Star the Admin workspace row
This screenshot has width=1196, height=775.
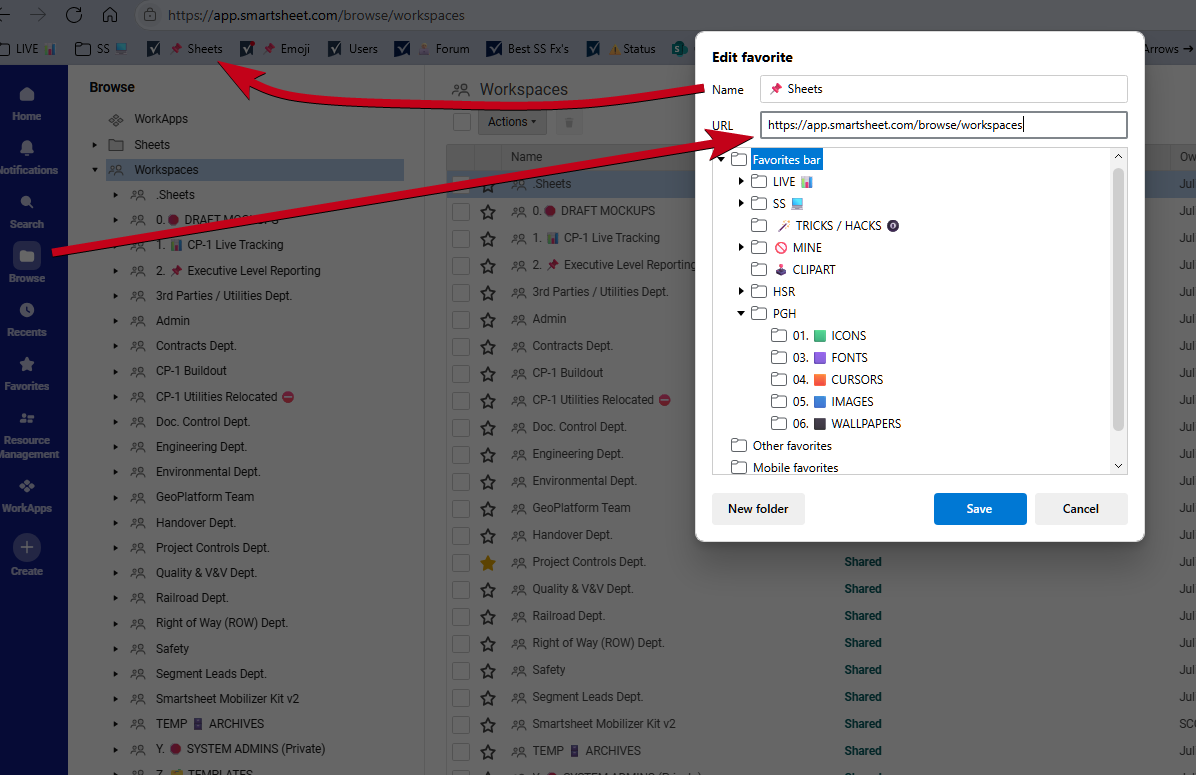coord(488,320)
